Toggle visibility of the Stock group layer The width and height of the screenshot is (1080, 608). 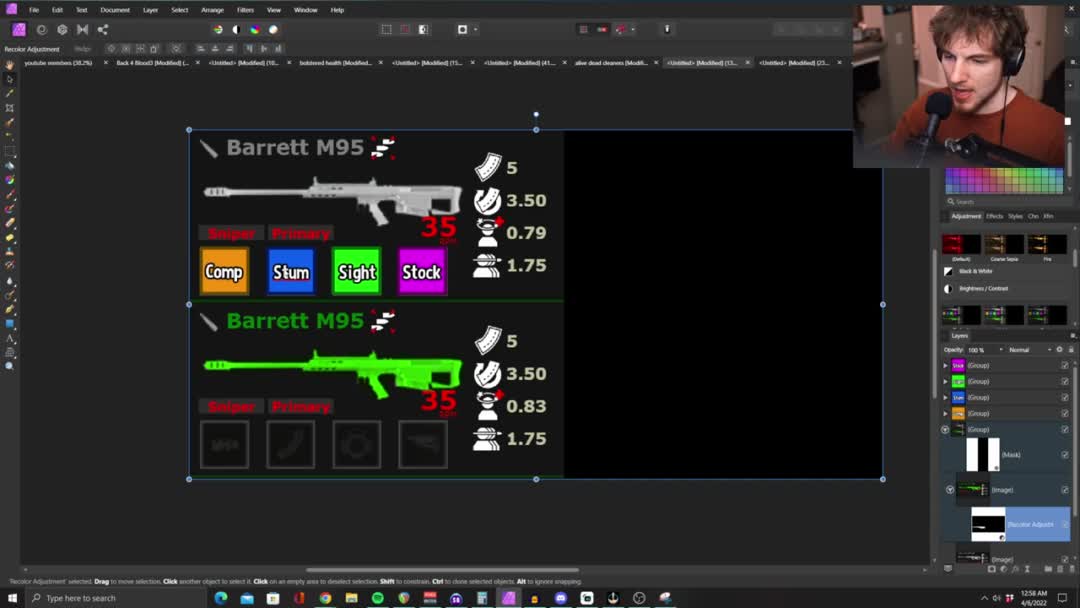1065,366
